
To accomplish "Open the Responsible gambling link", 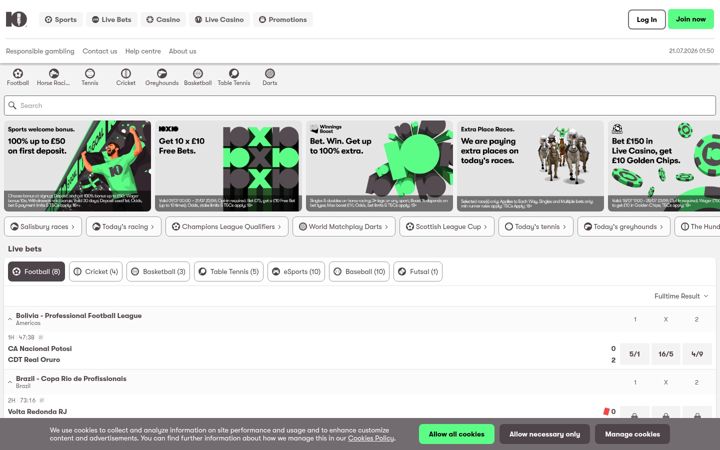I will point(40,51).
